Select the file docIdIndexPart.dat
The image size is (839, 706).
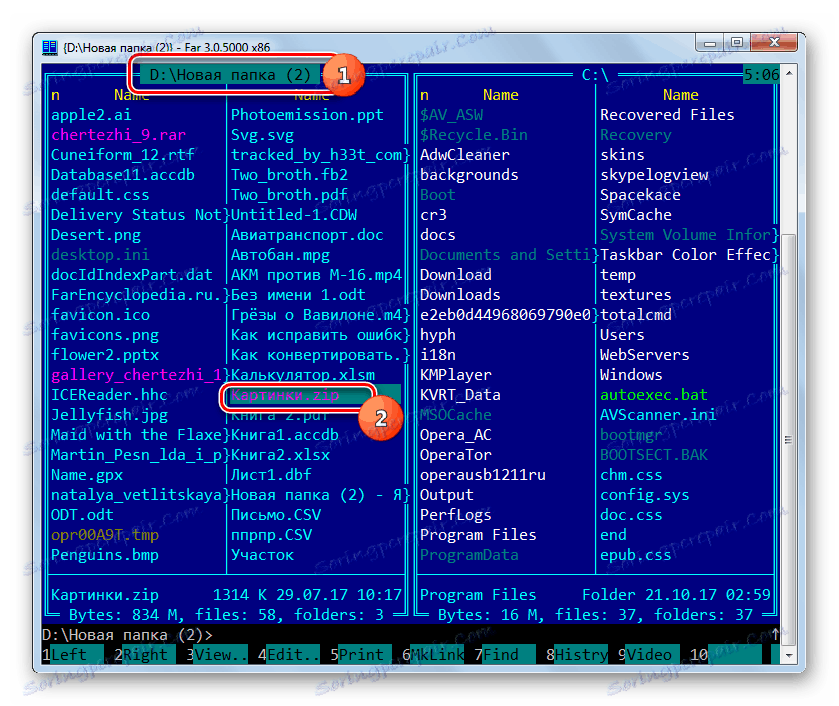[x=132, y=275]
